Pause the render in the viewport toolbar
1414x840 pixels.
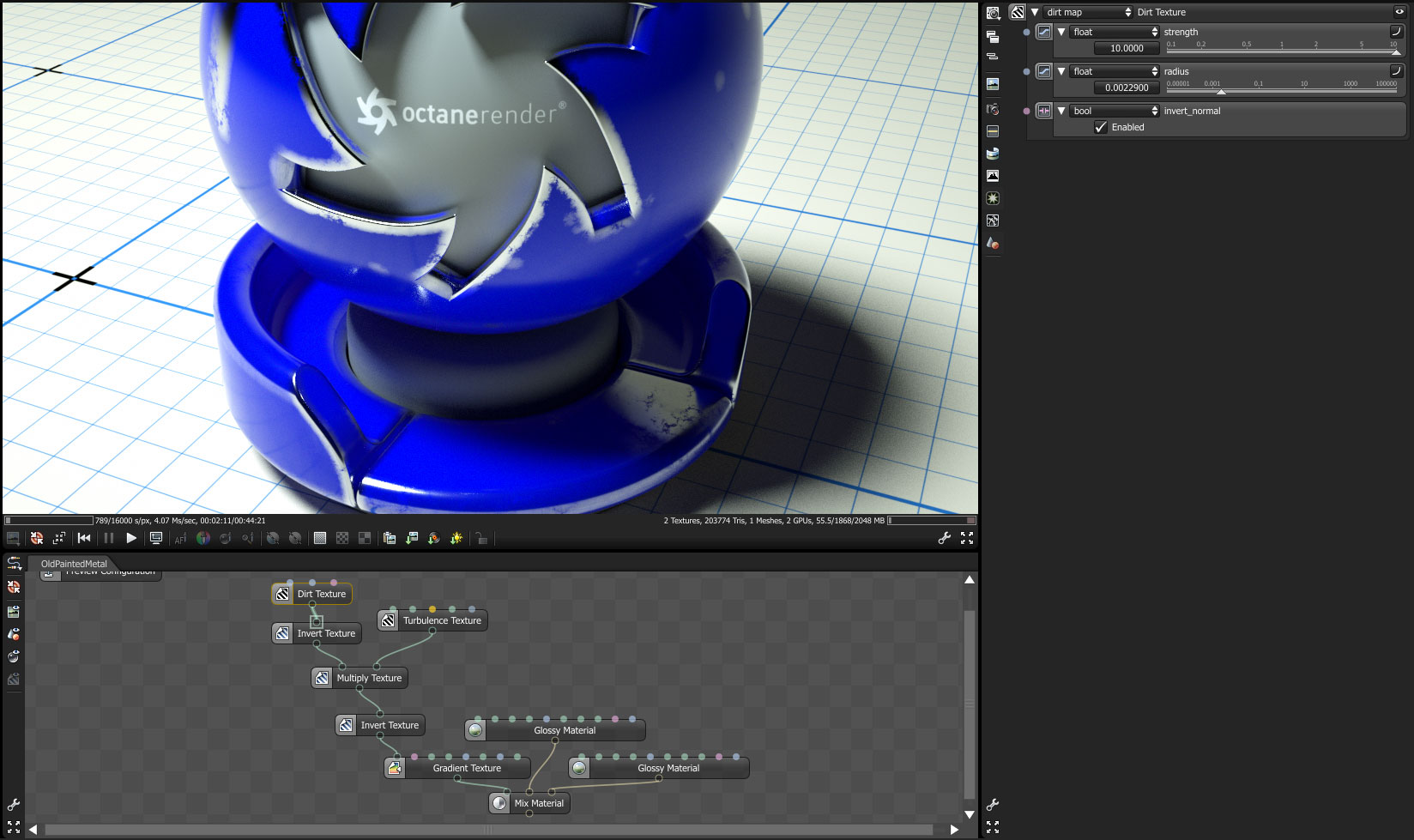(x=109, y=538)
